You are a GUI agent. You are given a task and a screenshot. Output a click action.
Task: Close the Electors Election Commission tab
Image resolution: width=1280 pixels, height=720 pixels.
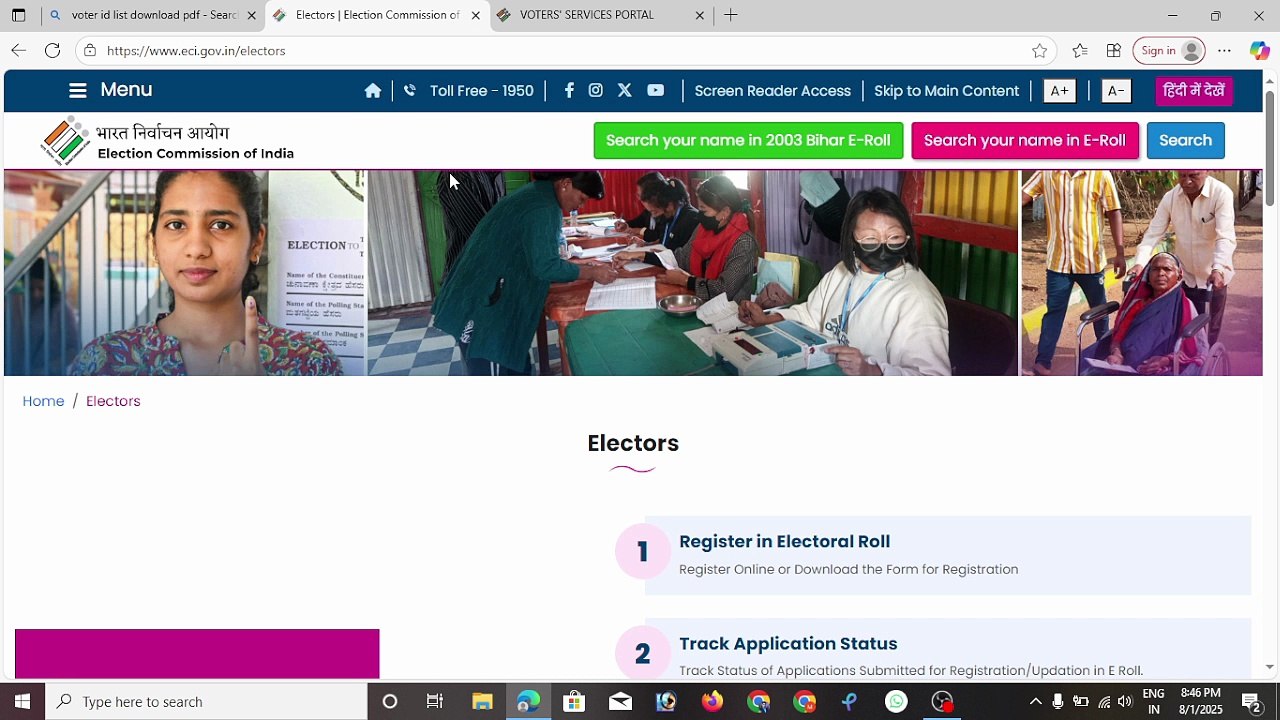click(476, 15)
